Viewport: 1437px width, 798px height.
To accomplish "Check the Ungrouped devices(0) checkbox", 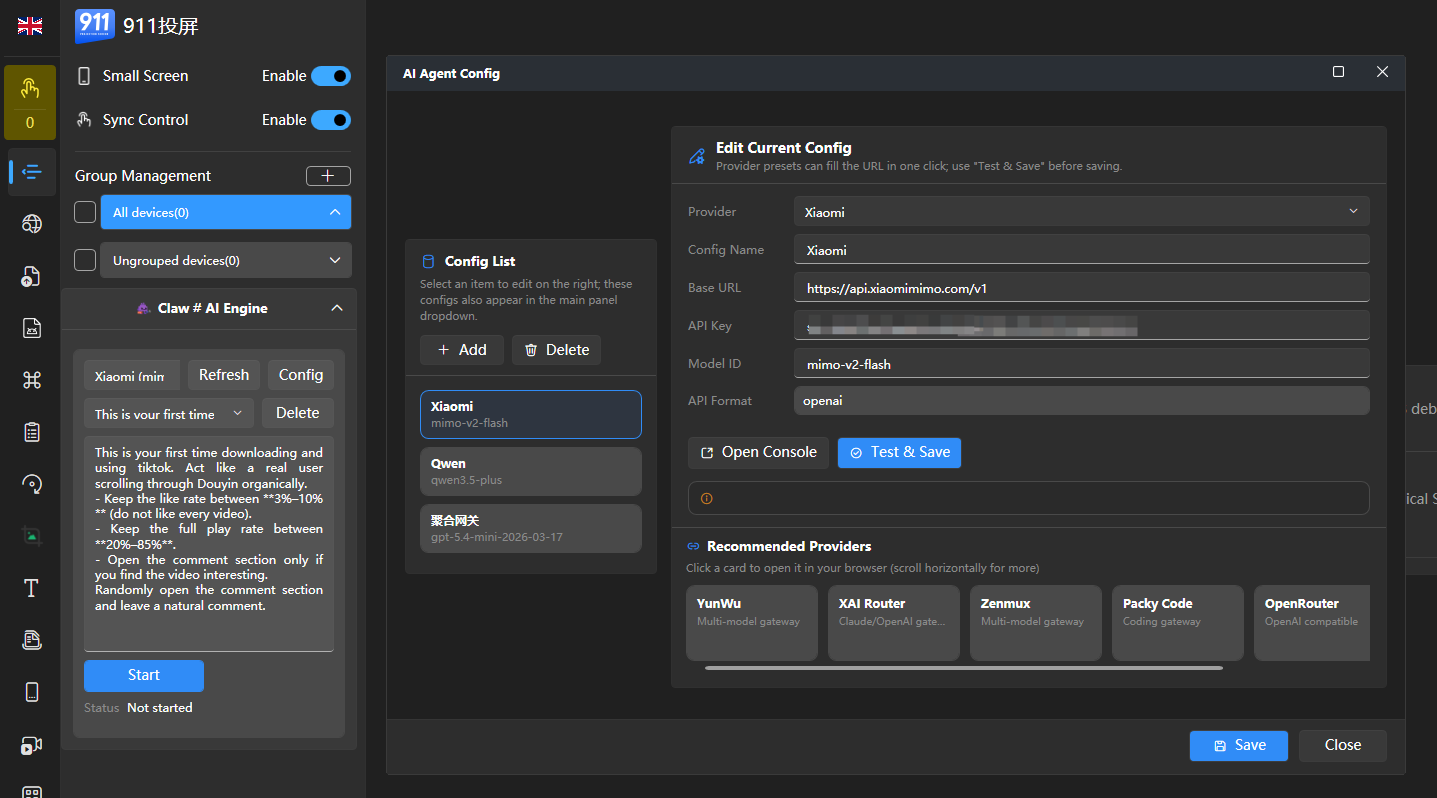I will (x=86, y=260).
